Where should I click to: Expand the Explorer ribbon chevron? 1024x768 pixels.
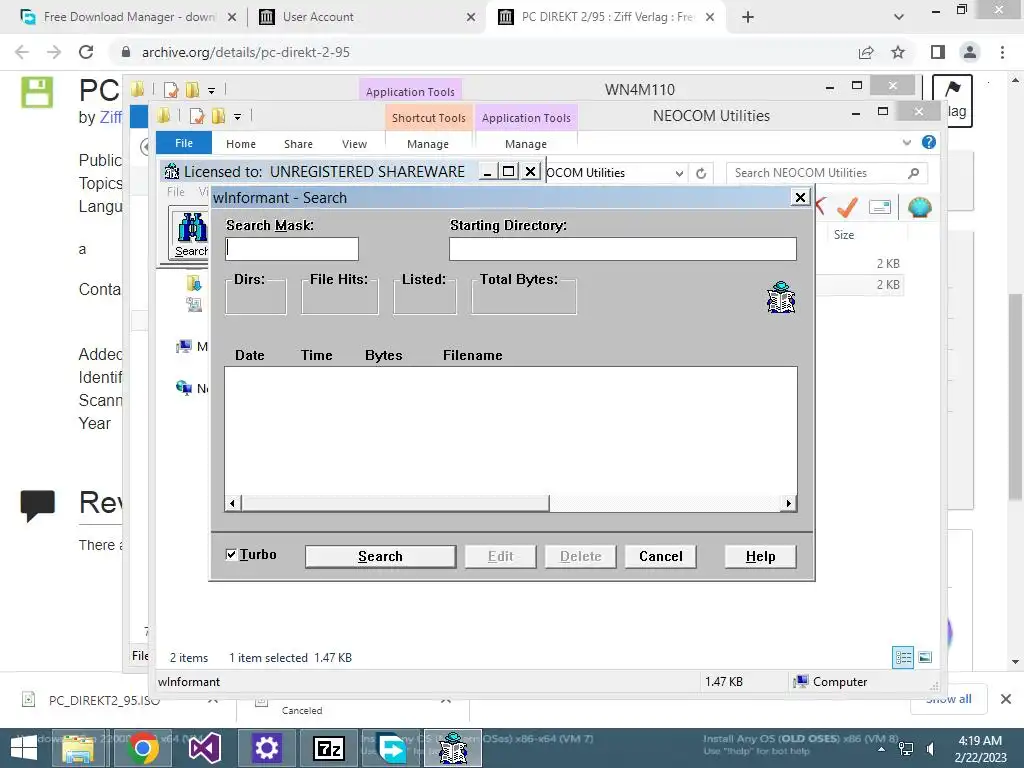pyautogui.click(x=906, y=142)
